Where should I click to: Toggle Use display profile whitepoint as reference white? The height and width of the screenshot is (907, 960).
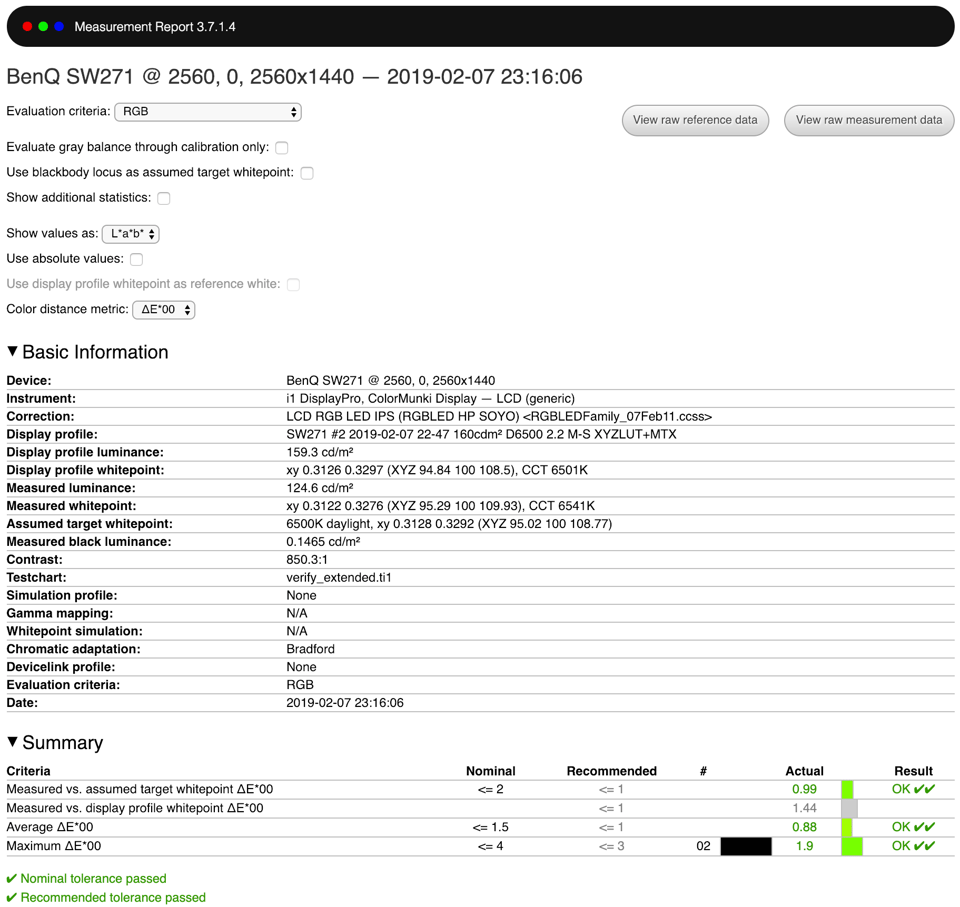293,284
